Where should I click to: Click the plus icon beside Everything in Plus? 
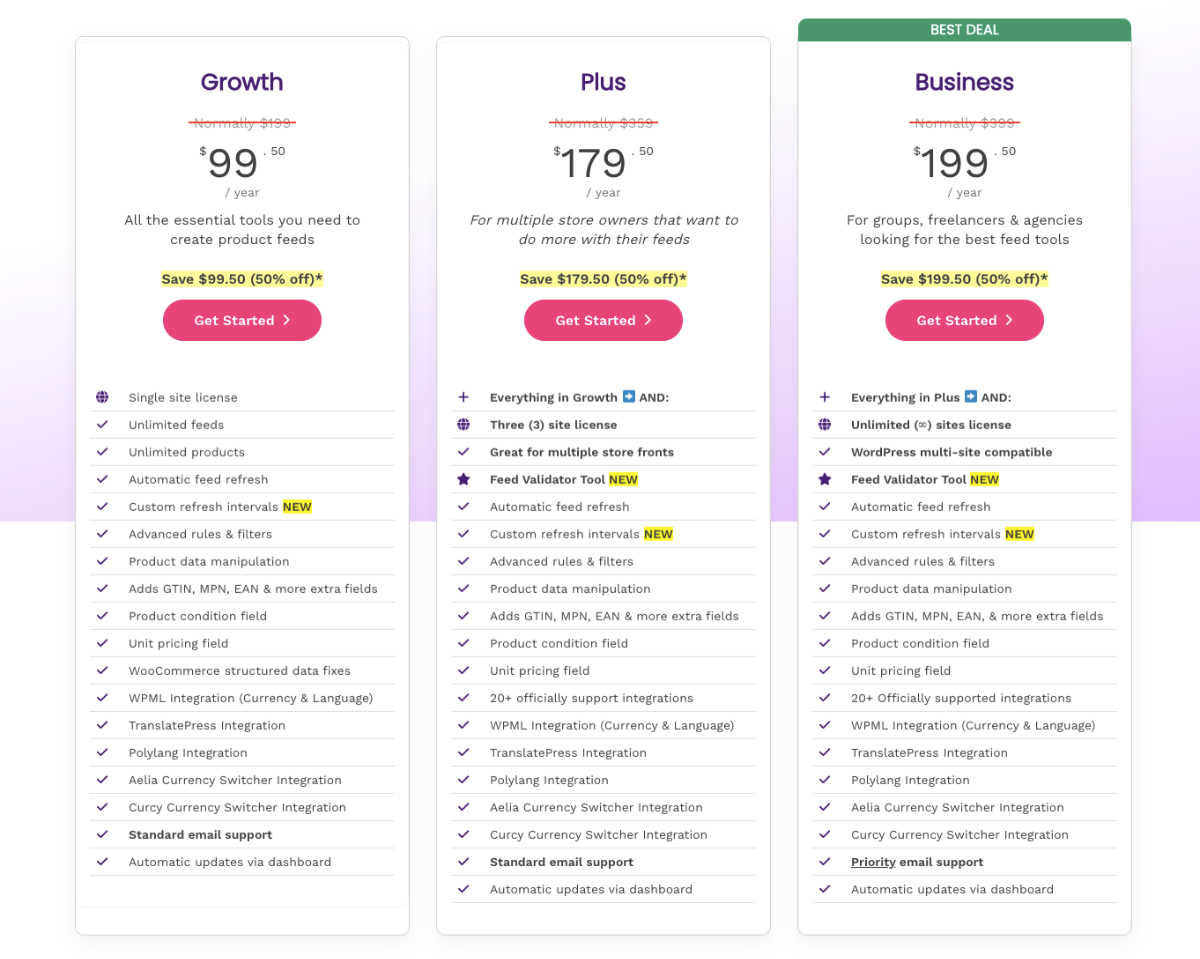[x=824, y=397]
